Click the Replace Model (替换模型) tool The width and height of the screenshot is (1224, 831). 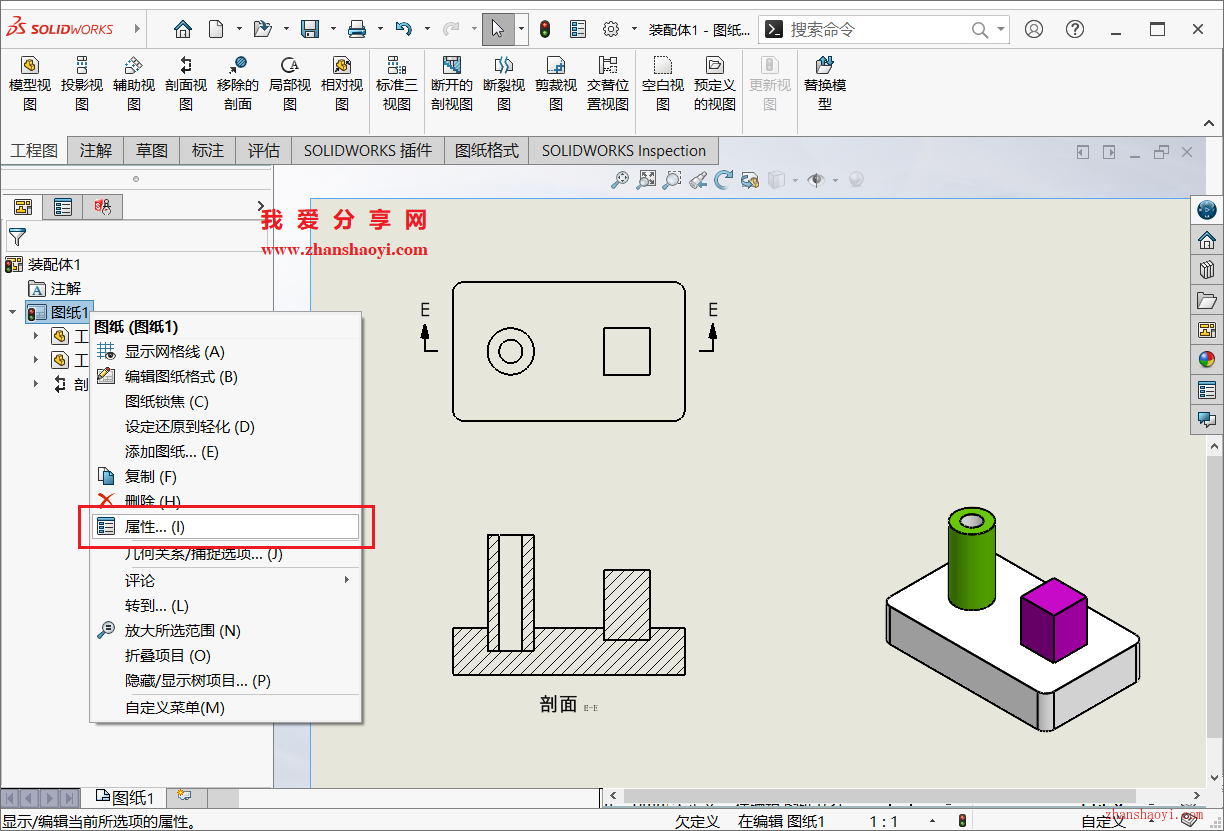[825, 83]
